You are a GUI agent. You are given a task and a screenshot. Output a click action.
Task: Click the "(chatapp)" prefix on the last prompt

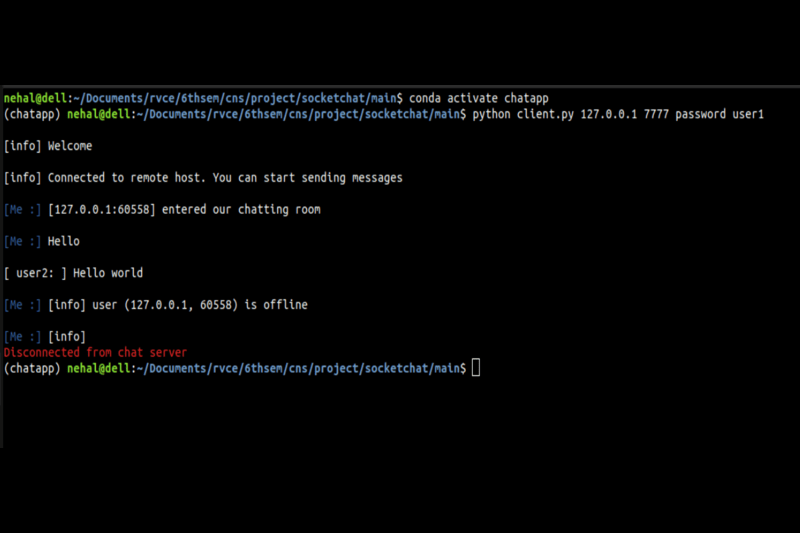click(32, 368)
